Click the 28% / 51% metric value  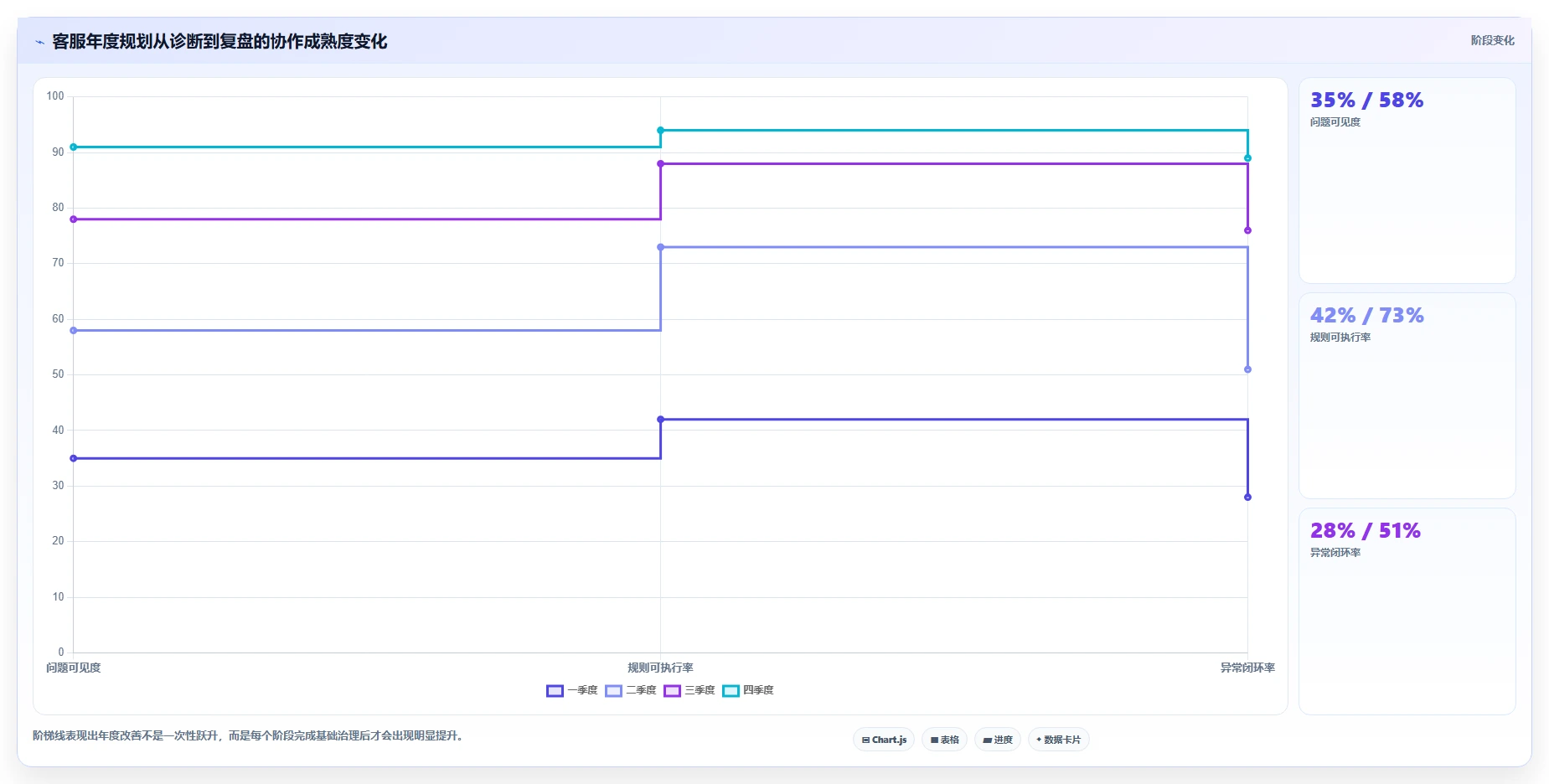[1365, 531]
